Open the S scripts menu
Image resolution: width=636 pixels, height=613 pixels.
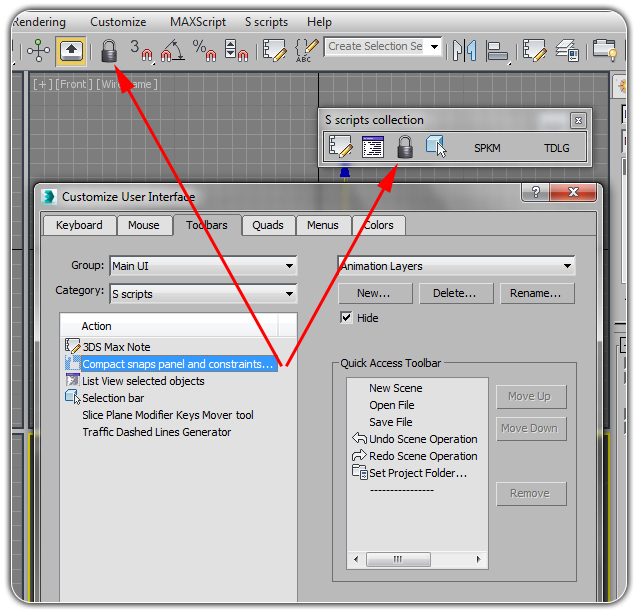(266, 22)
